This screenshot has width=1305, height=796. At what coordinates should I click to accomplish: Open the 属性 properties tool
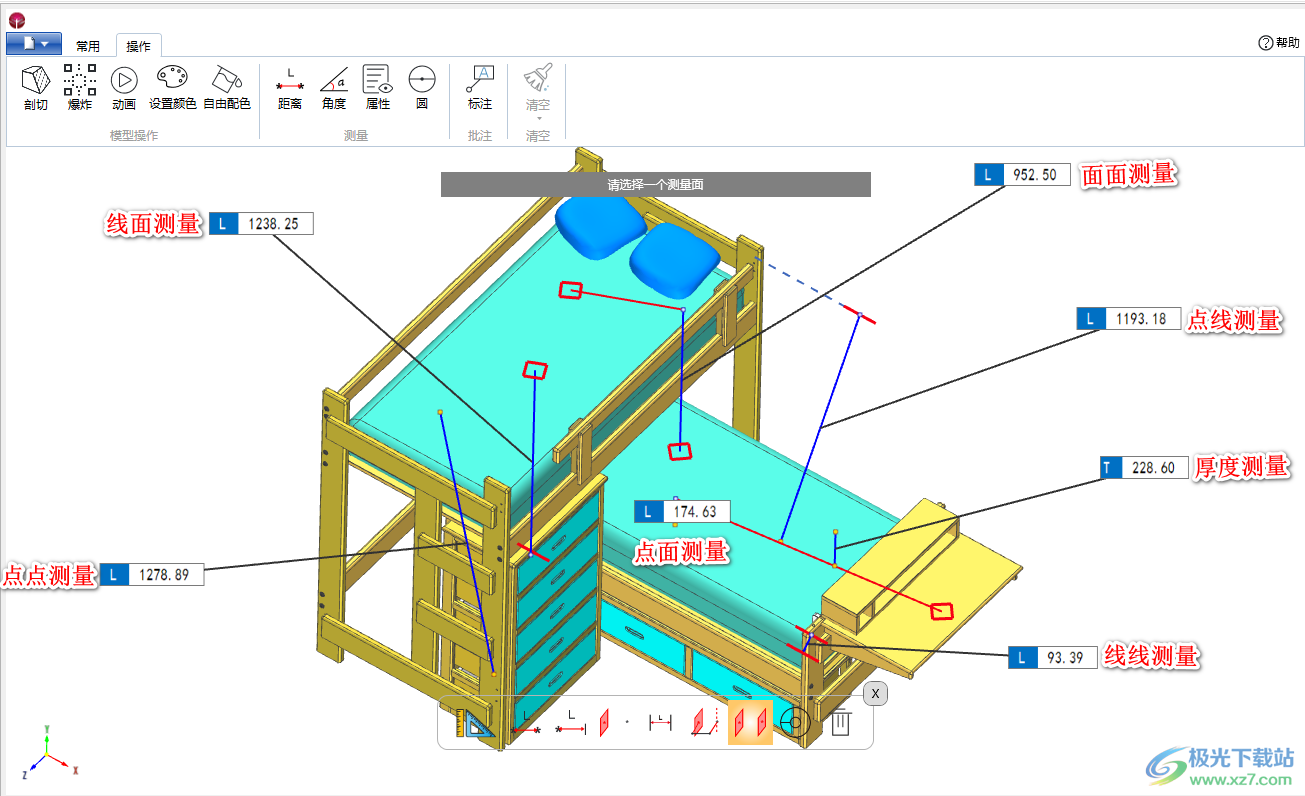pyautogui.click(x=377, y=88)
